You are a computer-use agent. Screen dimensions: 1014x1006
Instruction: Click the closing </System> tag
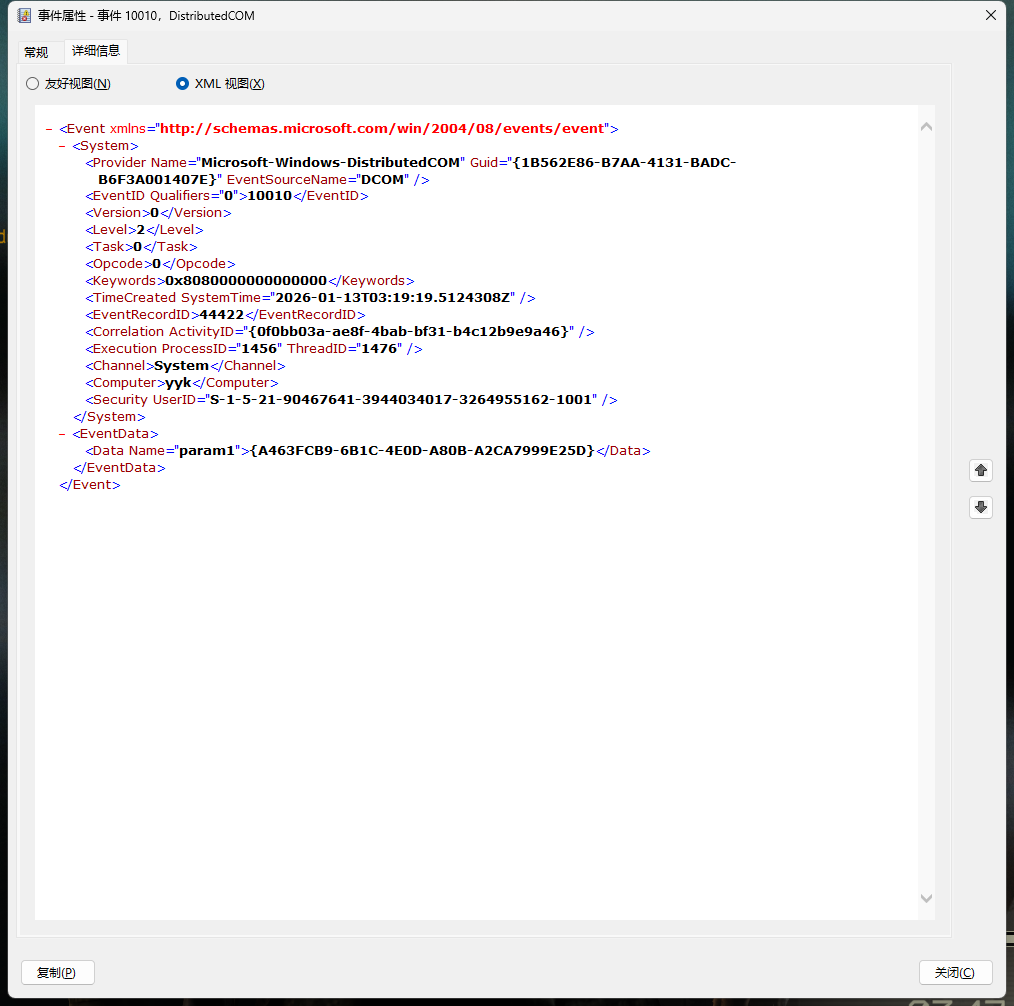[x=109, y=417]
